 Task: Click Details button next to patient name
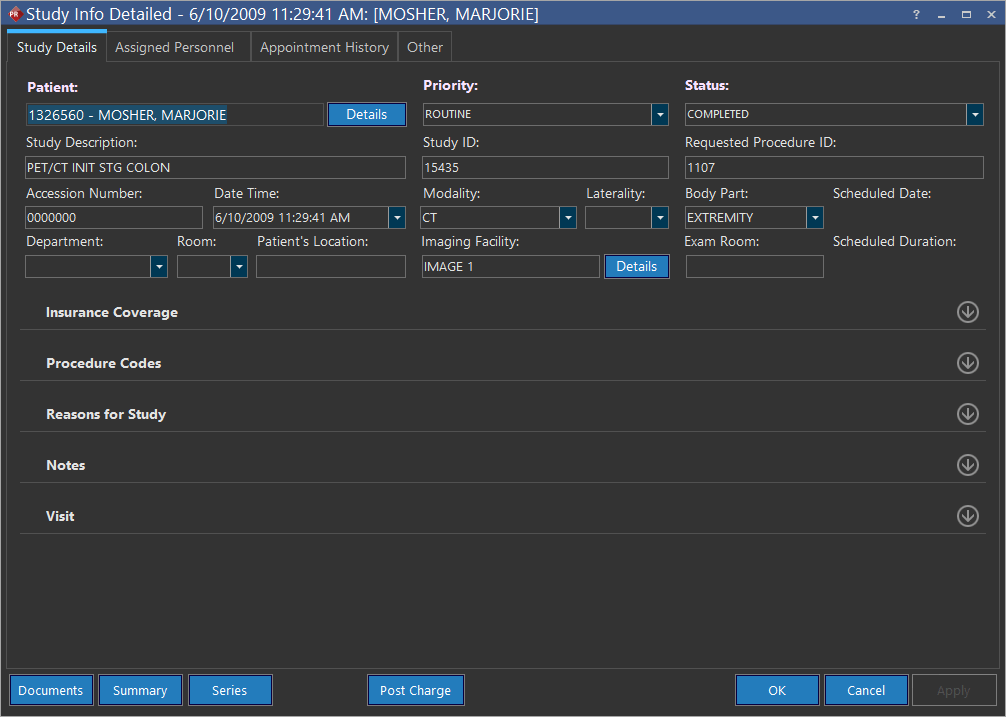(x=366, y=115)
